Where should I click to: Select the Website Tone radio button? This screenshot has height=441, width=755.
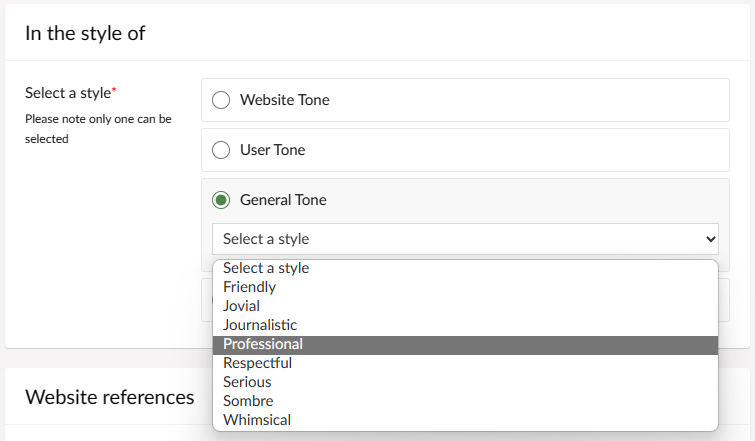click(x=221, y=100)
